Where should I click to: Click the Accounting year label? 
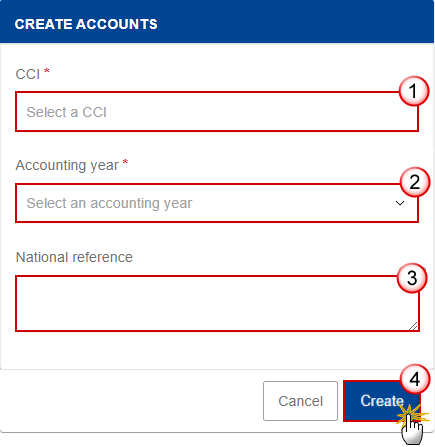point(67,165)
